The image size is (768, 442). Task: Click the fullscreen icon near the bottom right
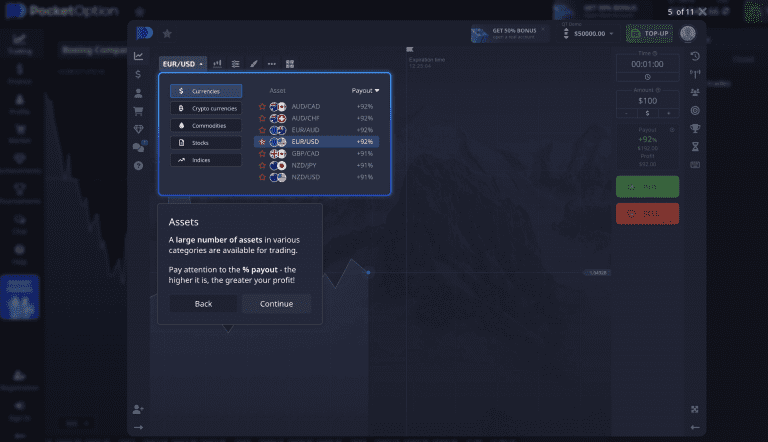point(695,409)
